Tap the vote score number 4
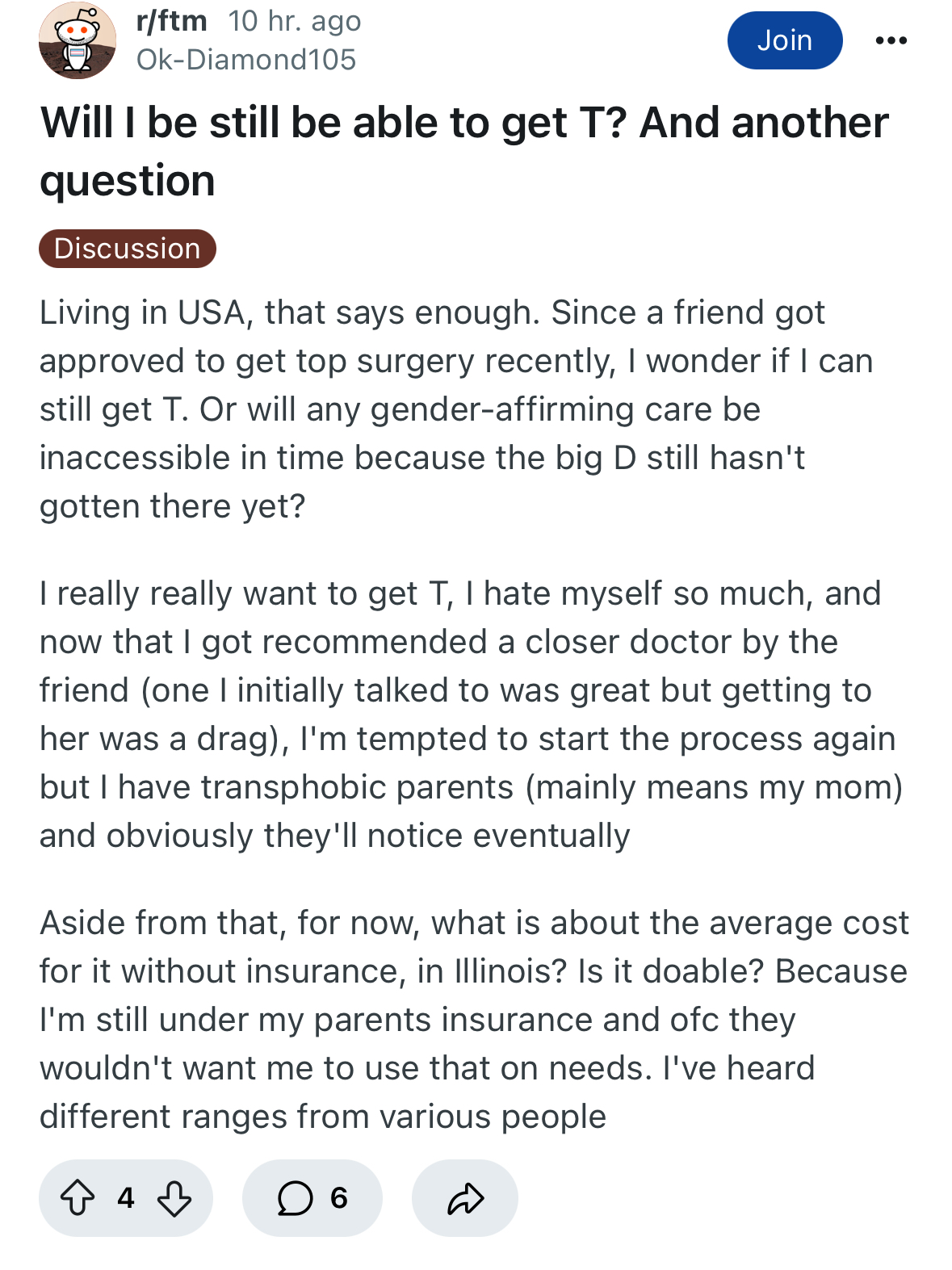 tap(126, 1197)
